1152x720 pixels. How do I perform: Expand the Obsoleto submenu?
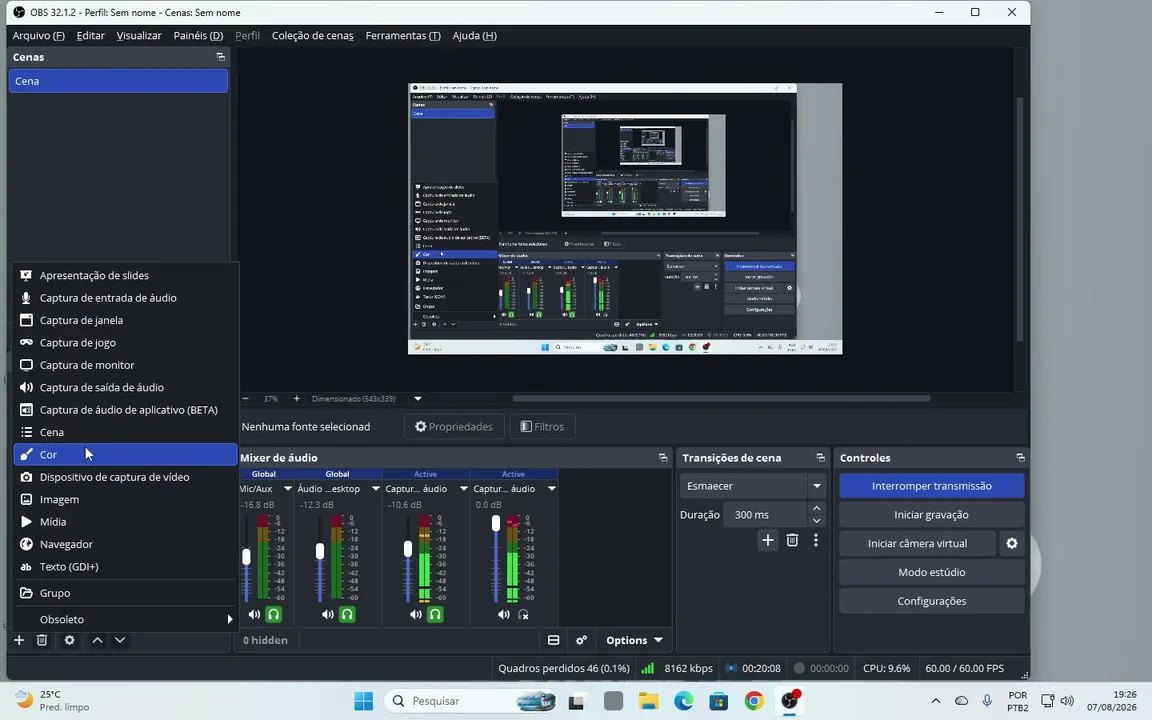(125, 619)
